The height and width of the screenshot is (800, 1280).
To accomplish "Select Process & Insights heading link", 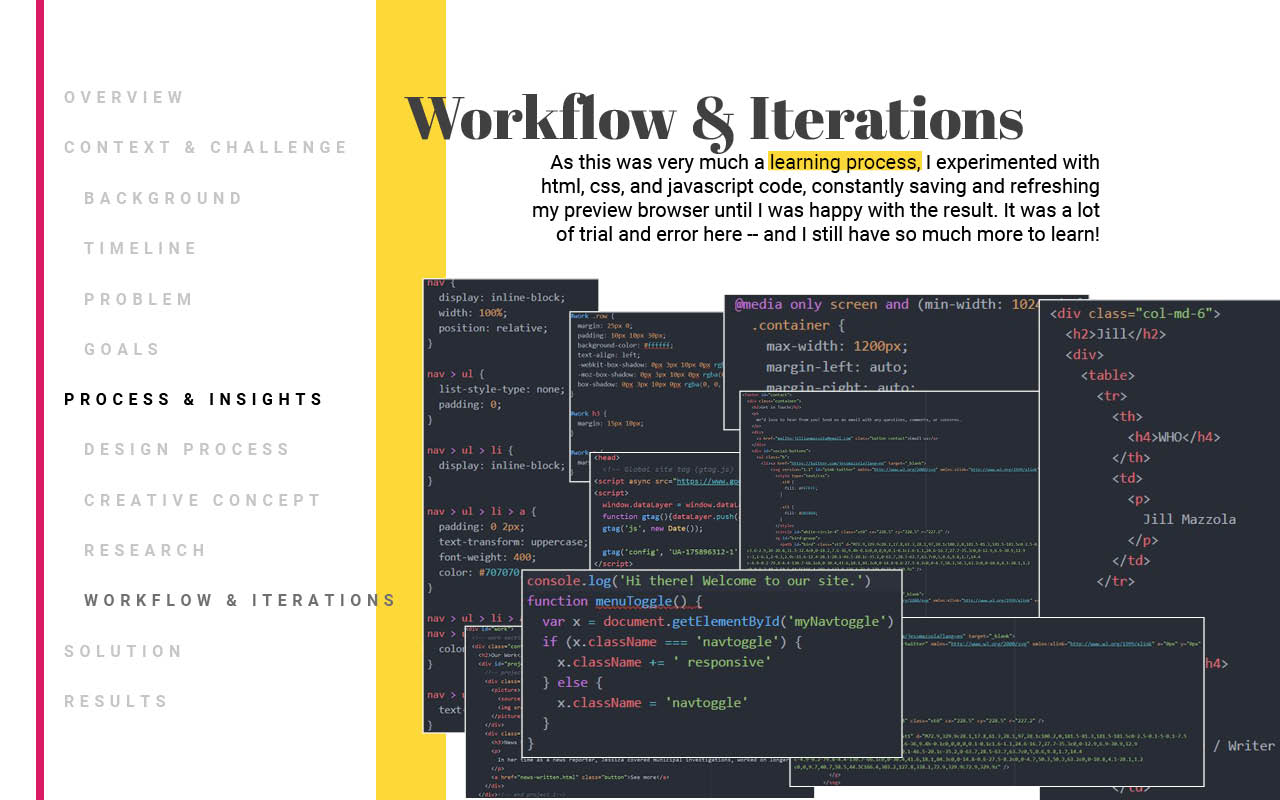I will [194, 399].
